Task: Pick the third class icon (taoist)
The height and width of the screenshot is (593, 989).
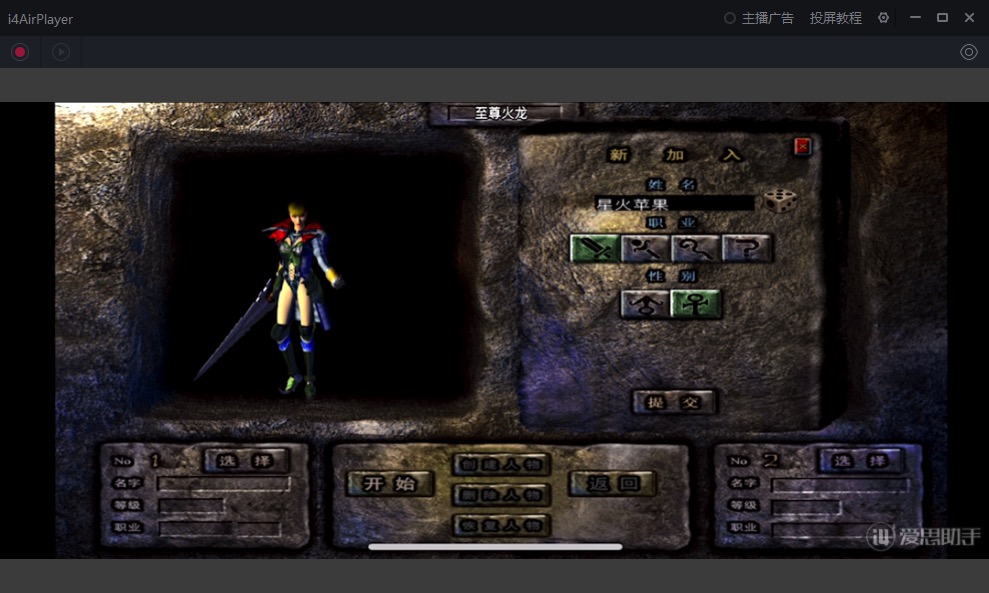Action: coord(695,248)
